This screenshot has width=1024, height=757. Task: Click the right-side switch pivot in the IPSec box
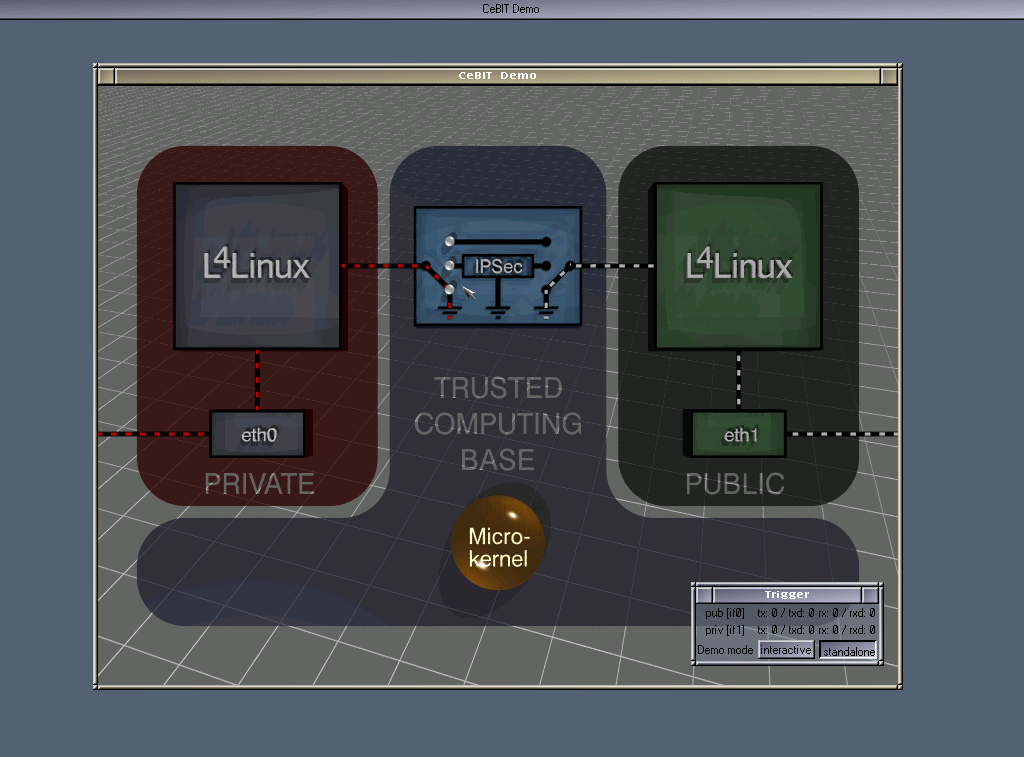[x=570, y=265]
